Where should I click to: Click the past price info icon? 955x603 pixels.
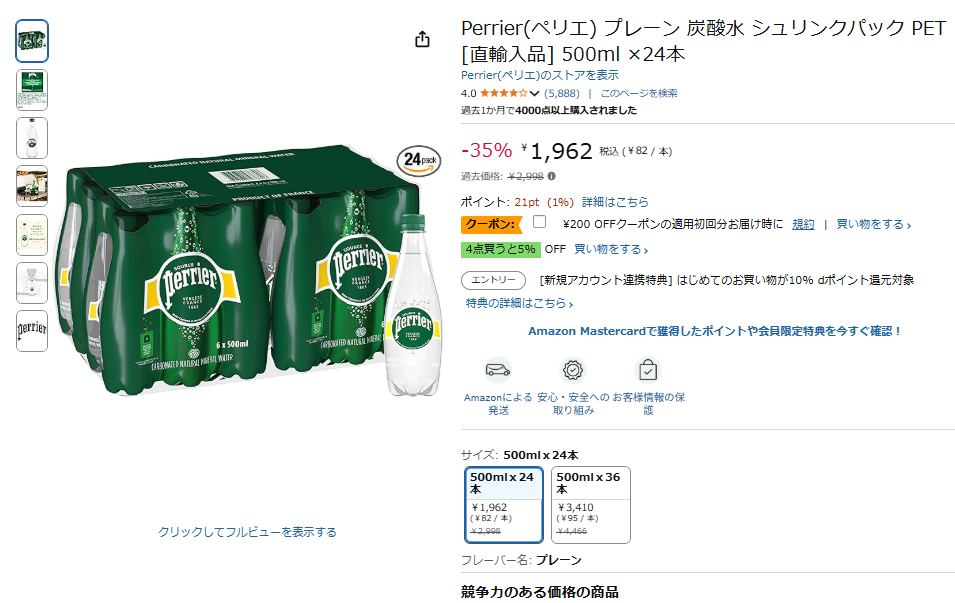pos(552,176)
